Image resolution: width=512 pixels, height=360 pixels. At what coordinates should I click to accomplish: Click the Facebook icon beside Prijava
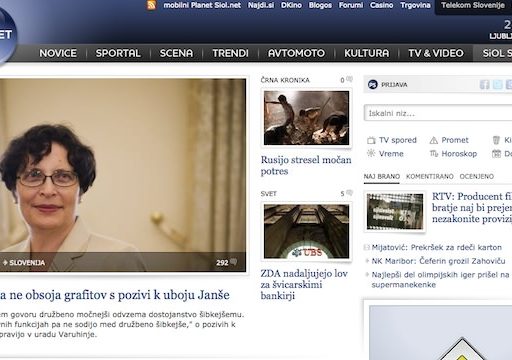[x=484, y=85]
